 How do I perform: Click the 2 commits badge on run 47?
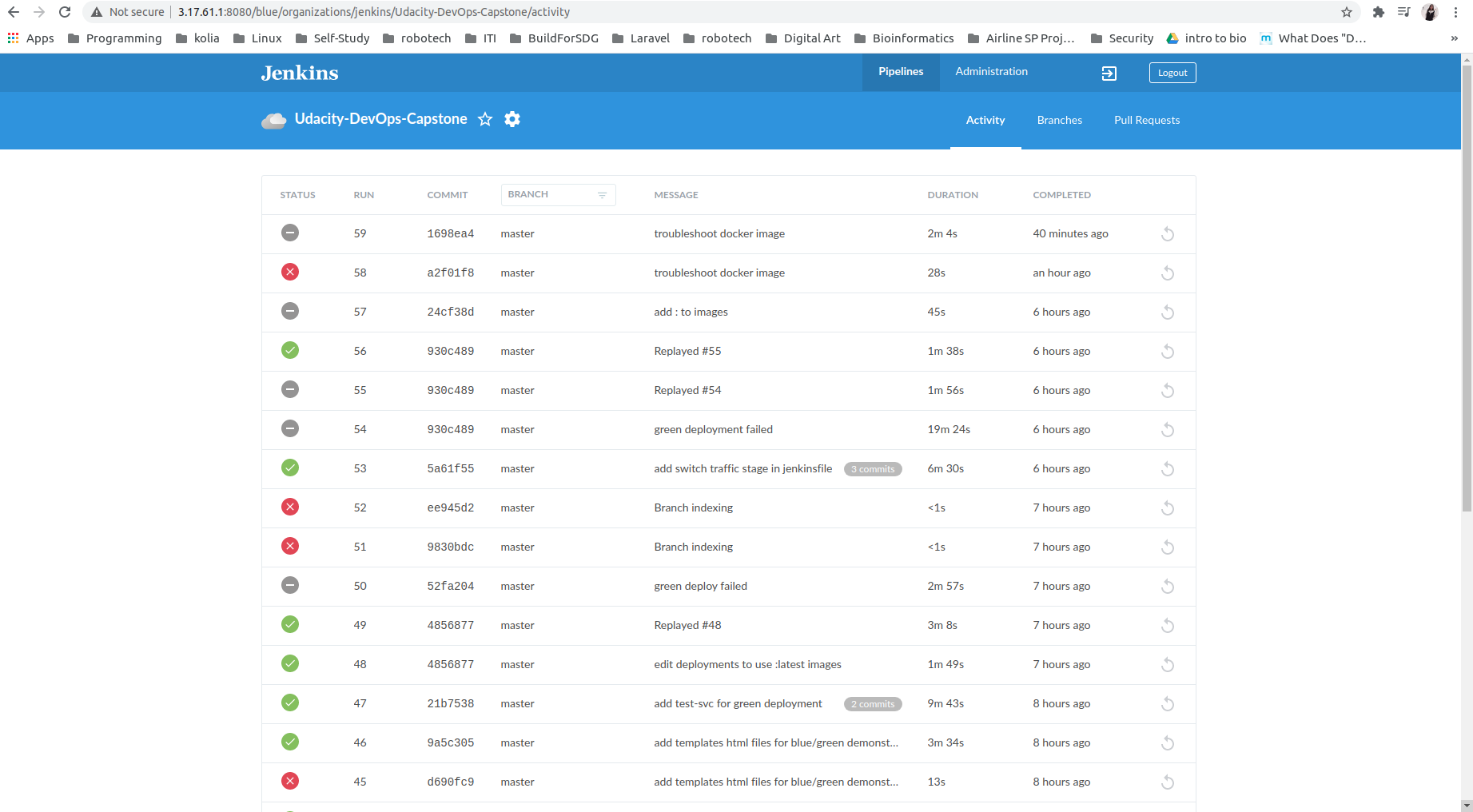pyautogui.click(x=873, y=704)
